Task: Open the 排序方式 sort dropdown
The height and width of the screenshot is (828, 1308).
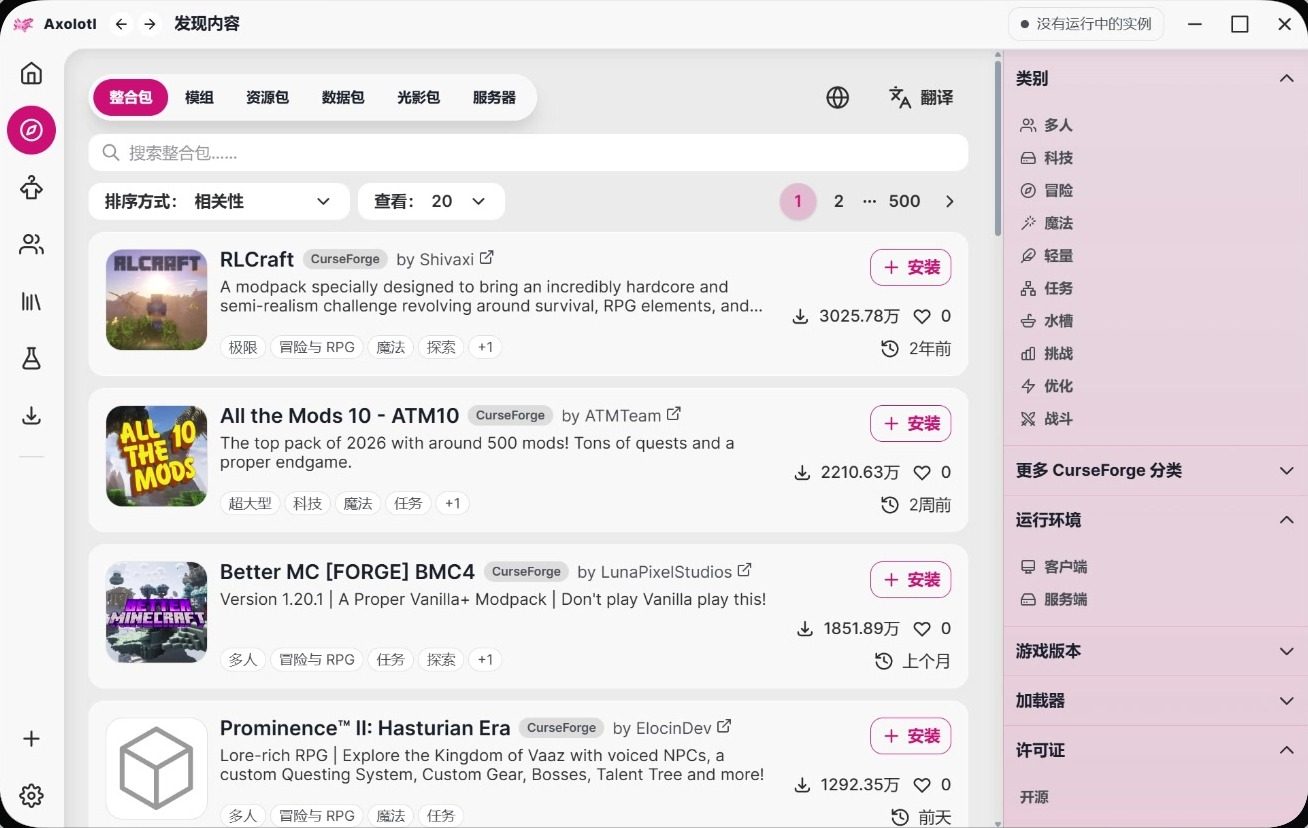Action: 219,201
